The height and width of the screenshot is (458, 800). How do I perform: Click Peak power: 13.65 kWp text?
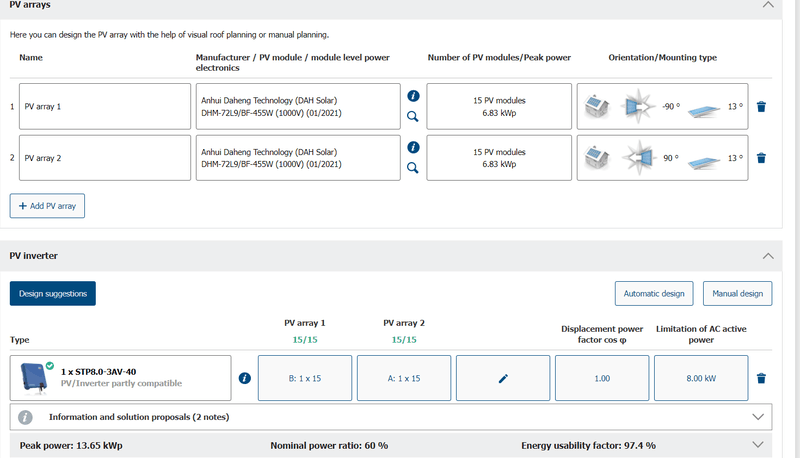point(71,445)
